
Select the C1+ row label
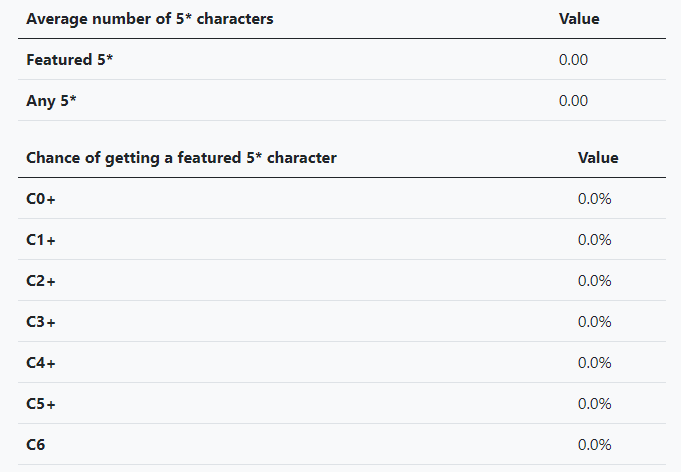[41, 240]
